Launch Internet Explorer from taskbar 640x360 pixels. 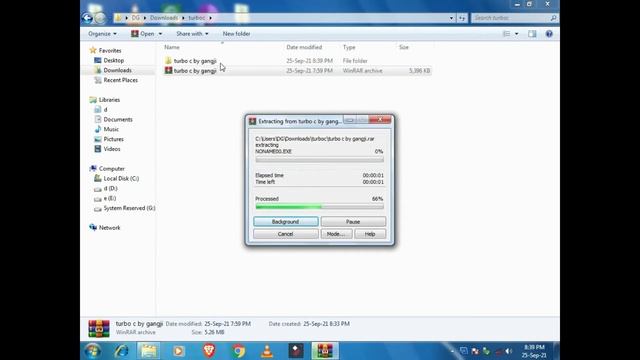coord(121,351)
